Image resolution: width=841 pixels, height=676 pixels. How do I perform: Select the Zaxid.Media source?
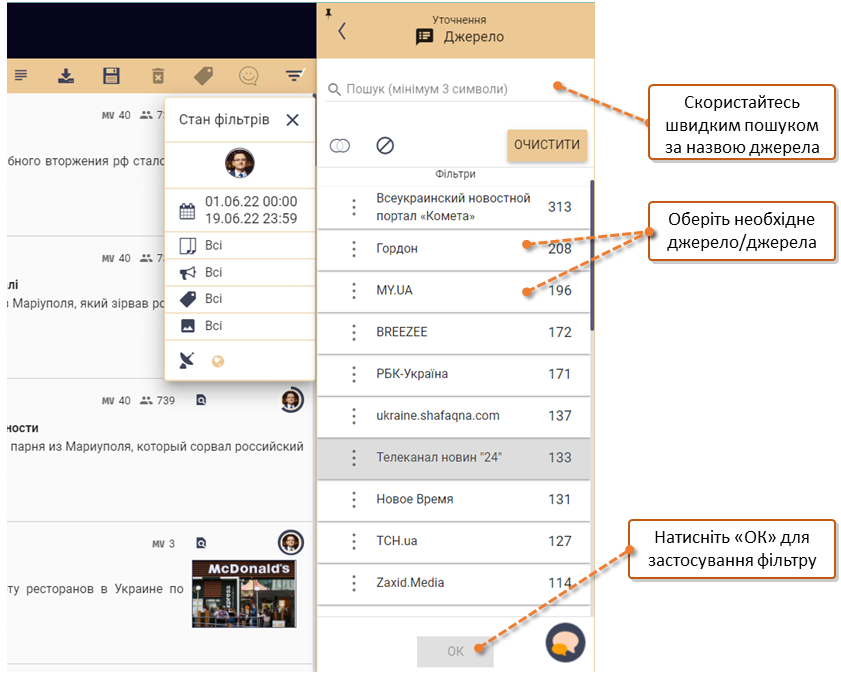[x=454, y=583]
